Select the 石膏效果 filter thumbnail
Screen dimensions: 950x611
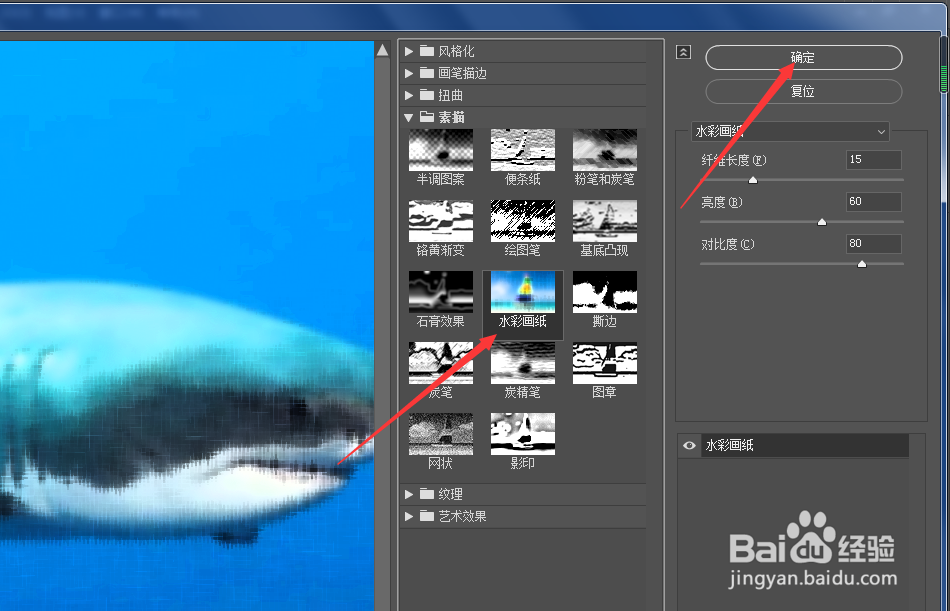pyautogui.click(x=440, y=292)
